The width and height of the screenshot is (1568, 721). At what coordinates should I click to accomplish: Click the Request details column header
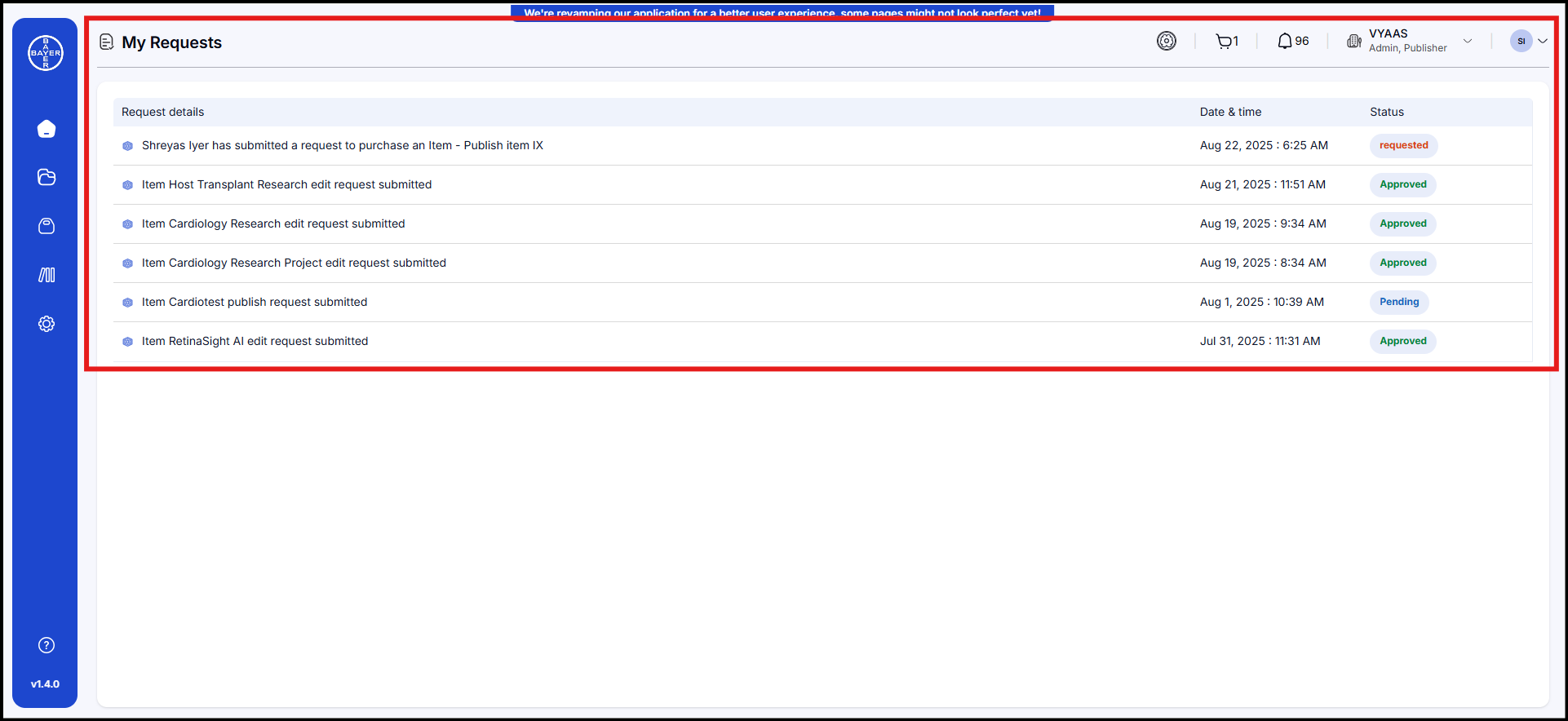pos(162,112)
